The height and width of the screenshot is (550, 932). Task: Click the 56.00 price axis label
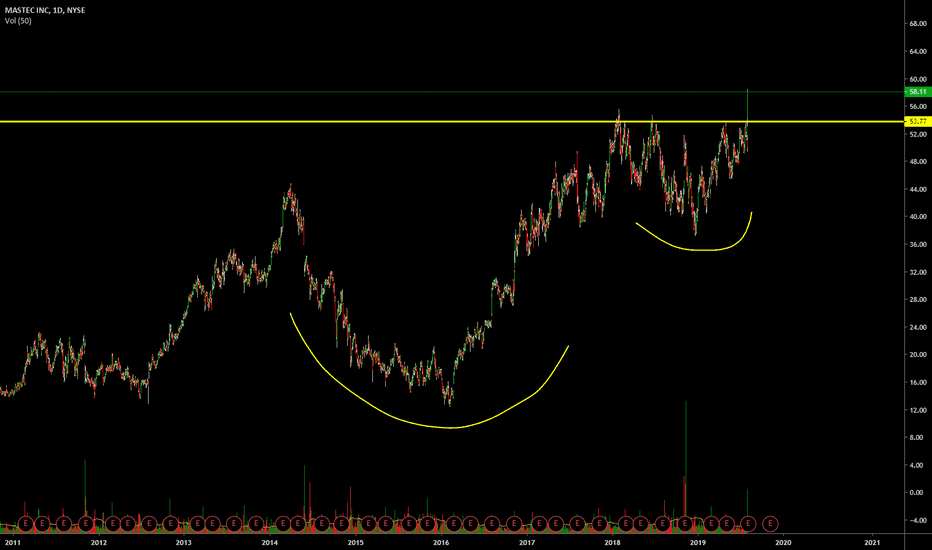coord(917,106)
